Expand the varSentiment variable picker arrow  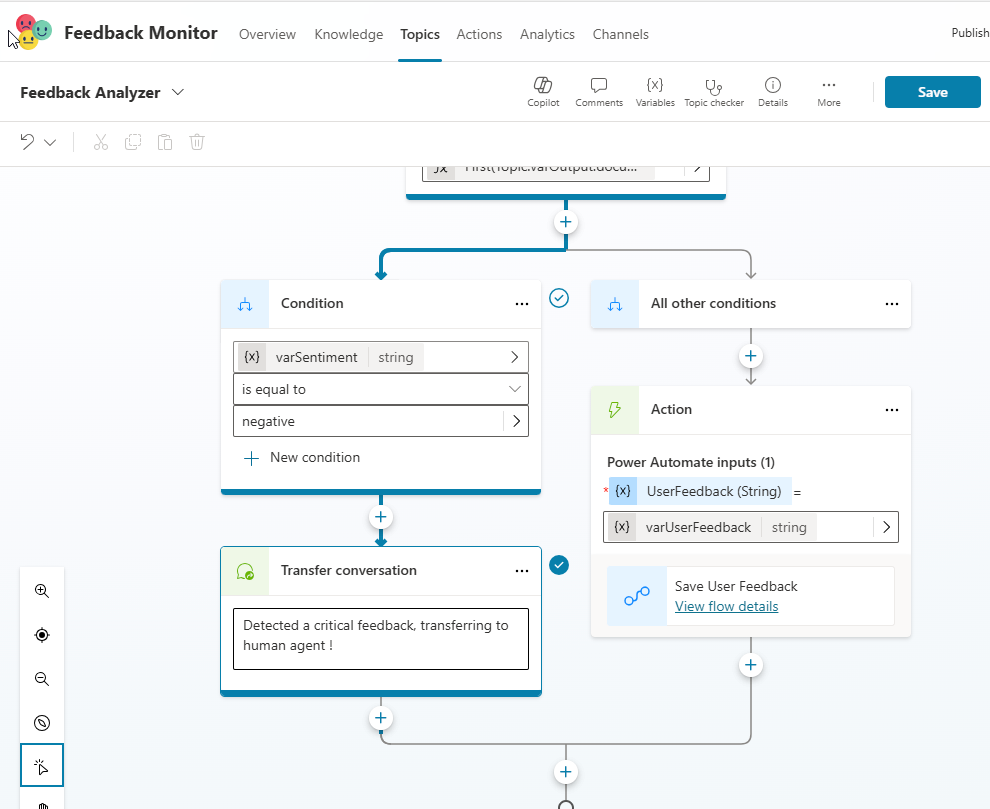point(515,357)
